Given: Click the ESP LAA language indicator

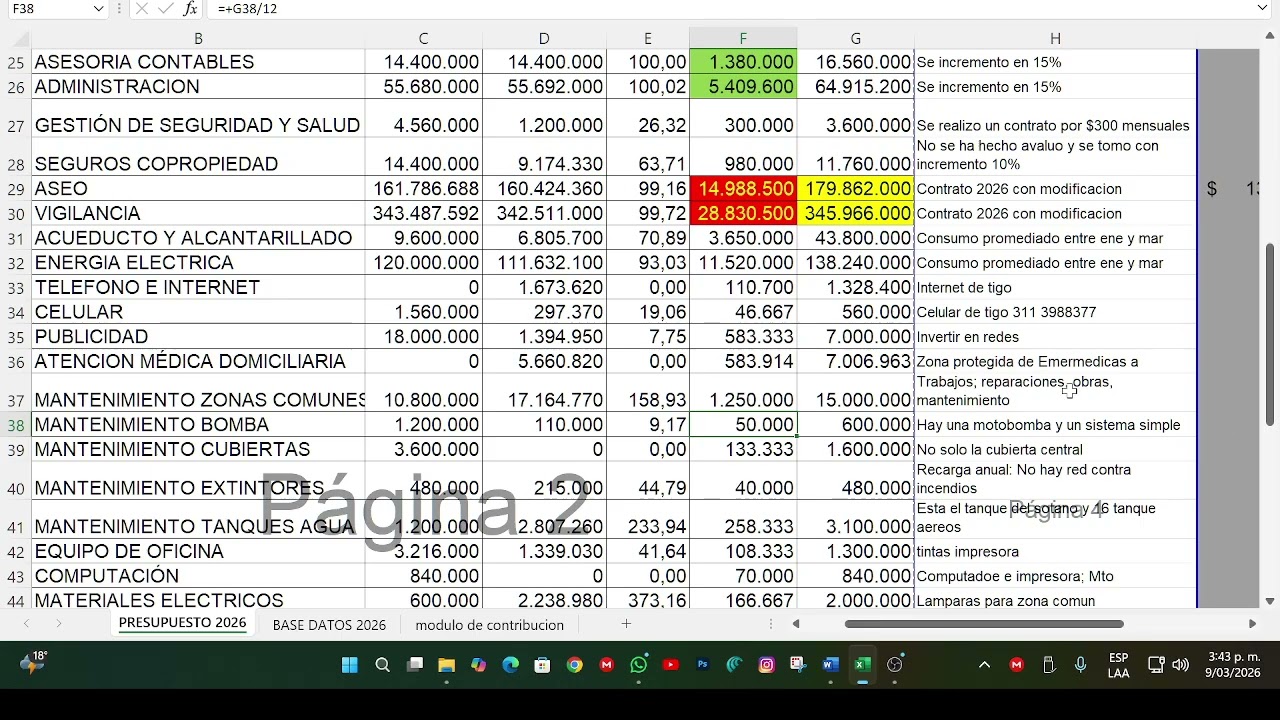Looking at the screenshot, I should [1119, 665].
